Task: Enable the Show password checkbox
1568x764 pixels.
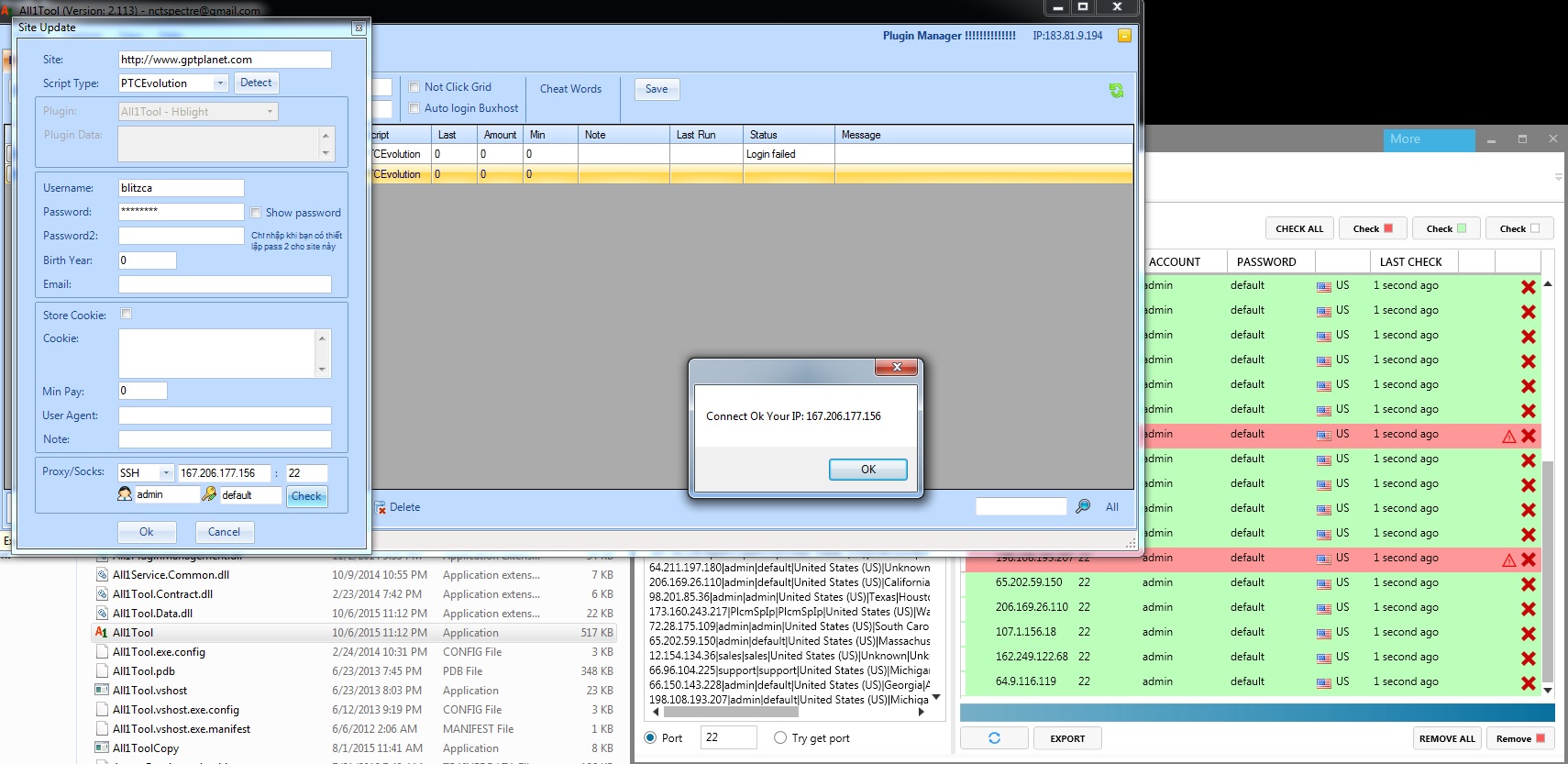Action: [256, 213]
